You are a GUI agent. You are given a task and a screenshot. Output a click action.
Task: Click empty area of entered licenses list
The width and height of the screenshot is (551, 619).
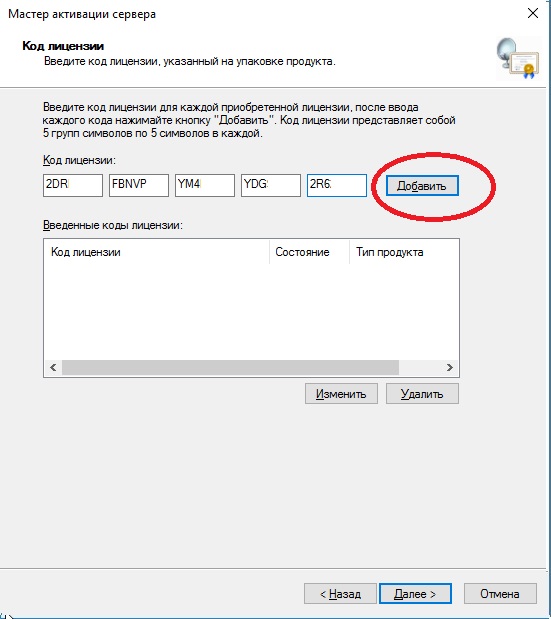(251, 311)
